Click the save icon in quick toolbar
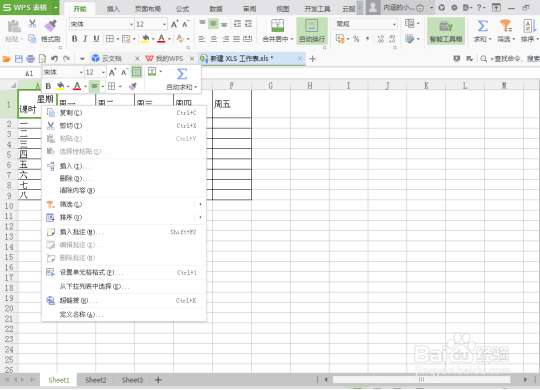The height and width of the screenshot is (390, 540). [19, 59]
